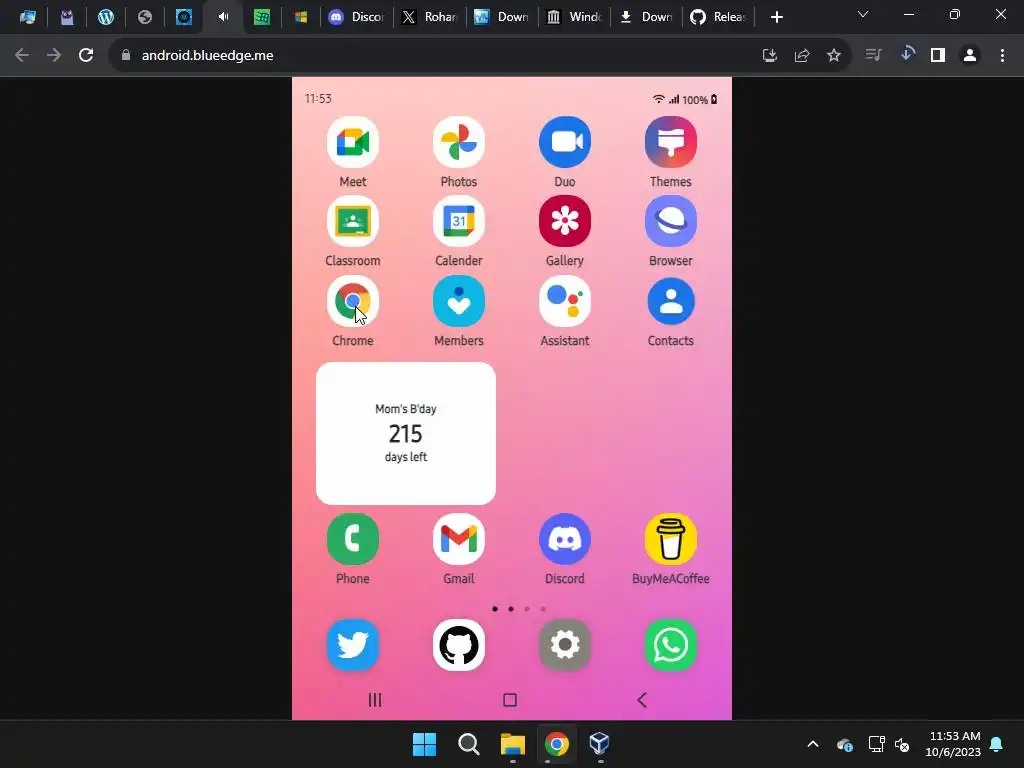The width and height of the screenshot is (1024, 768).
Task: Switch to the WordPress tab
Action: tap(105, 17)
